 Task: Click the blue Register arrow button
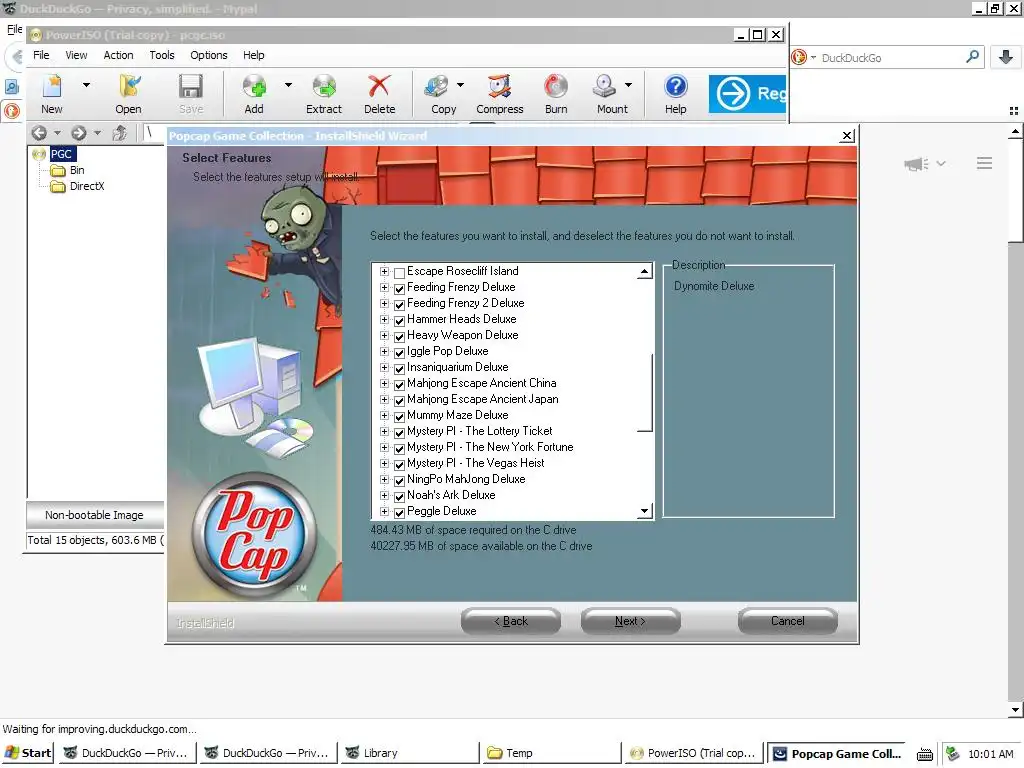click(748, 94)
